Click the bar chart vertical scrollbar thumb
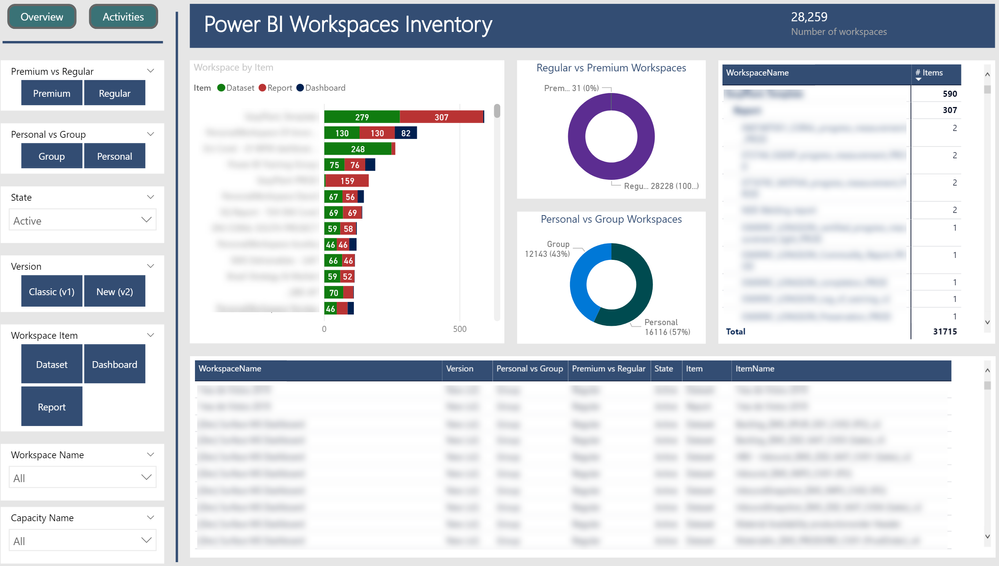 [x=497, y=111]
